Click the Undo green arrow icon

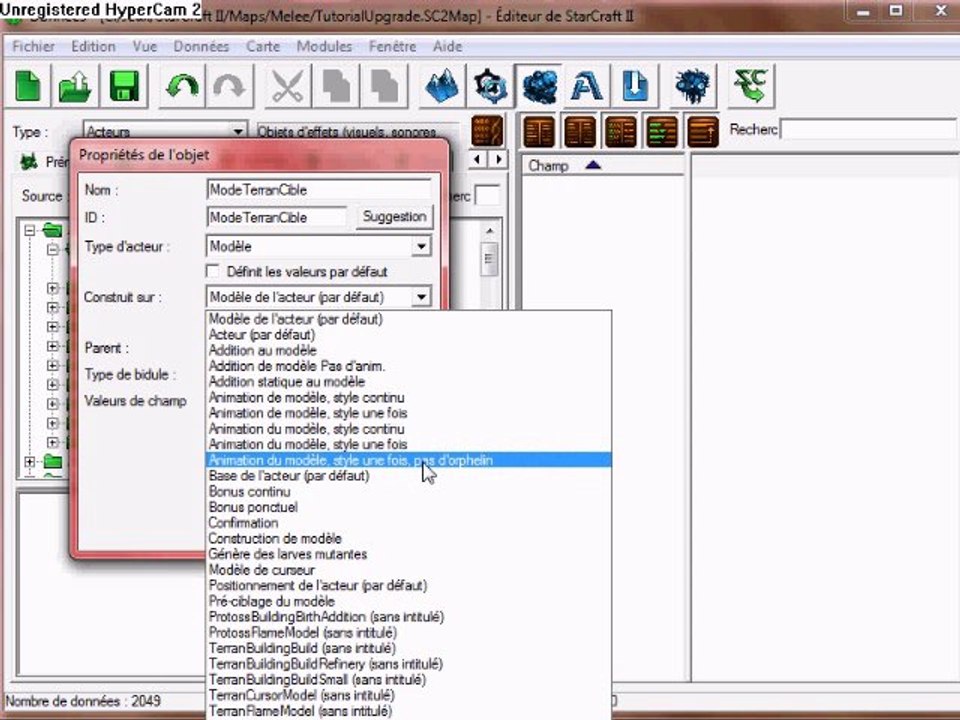[x=181, y=86]
